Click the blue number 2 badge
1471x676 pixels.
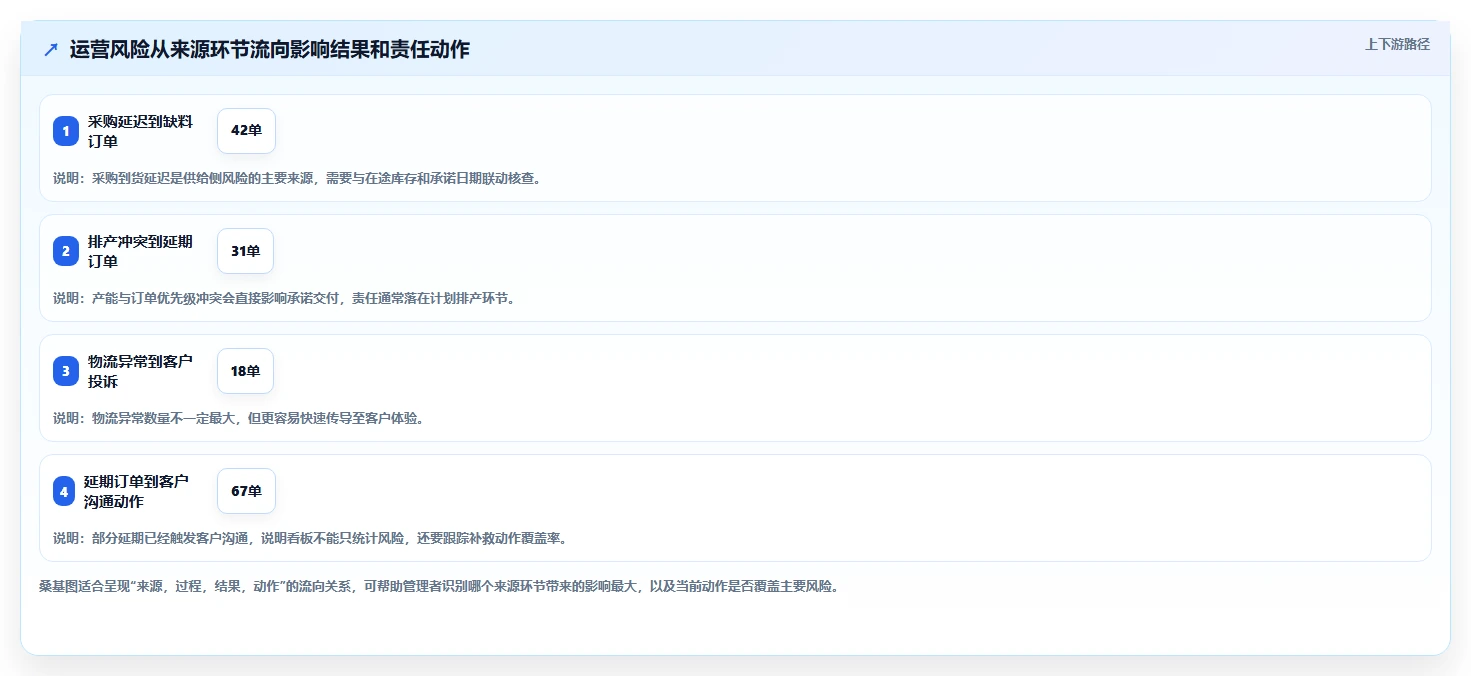(x=66, y=251)
